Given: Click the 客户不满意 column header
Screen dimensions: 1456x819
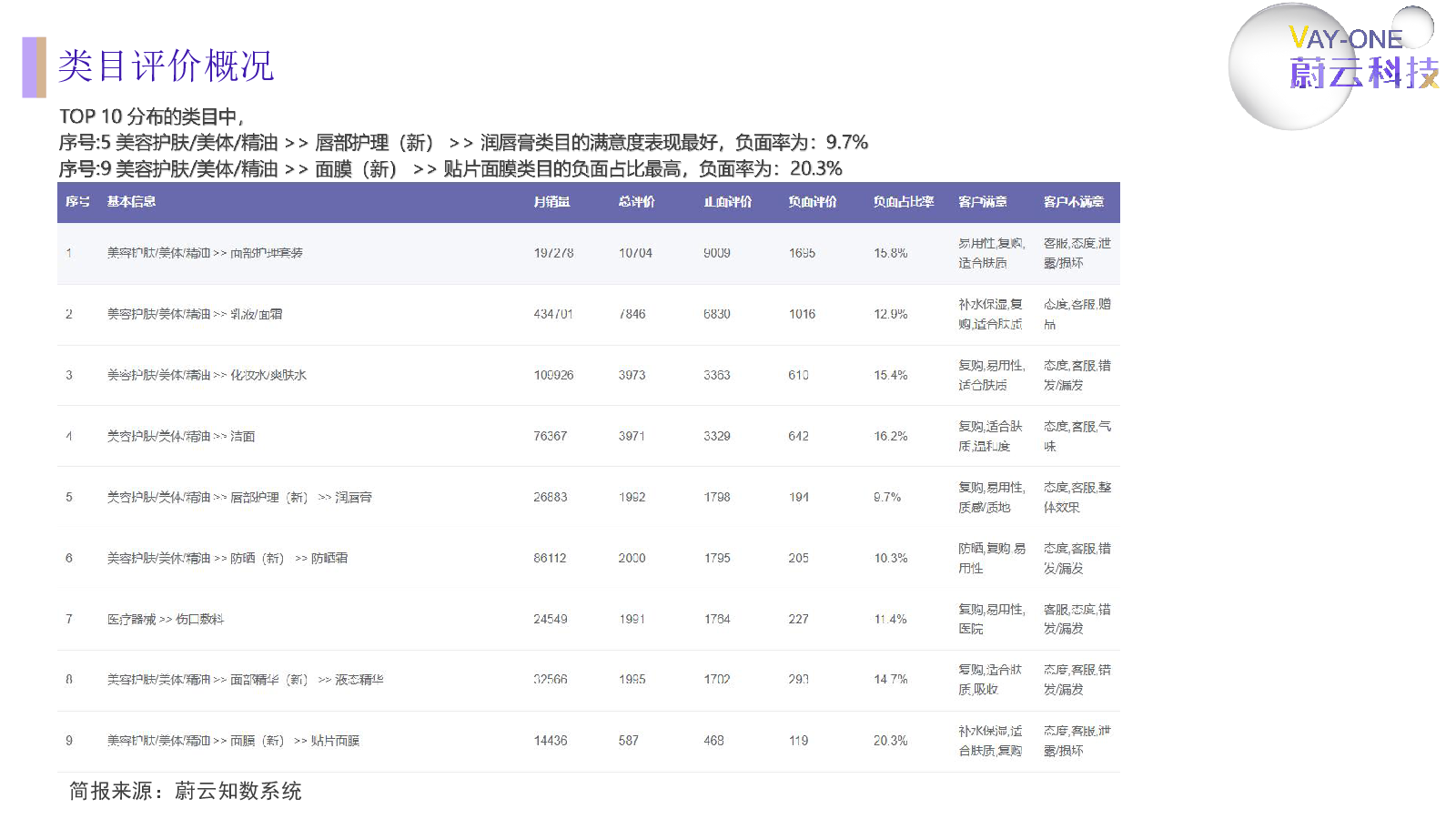Looking at the screenshot, I should pos(1073,202).
